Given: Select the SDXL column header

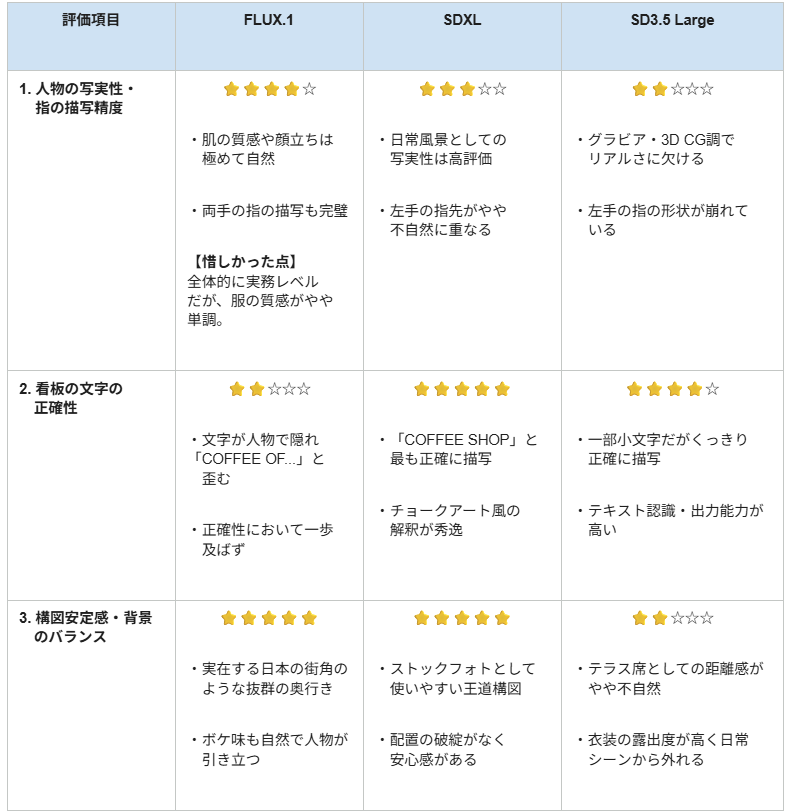Looking at the screenshot, I should pyautogui.click(x=462, y=20).
